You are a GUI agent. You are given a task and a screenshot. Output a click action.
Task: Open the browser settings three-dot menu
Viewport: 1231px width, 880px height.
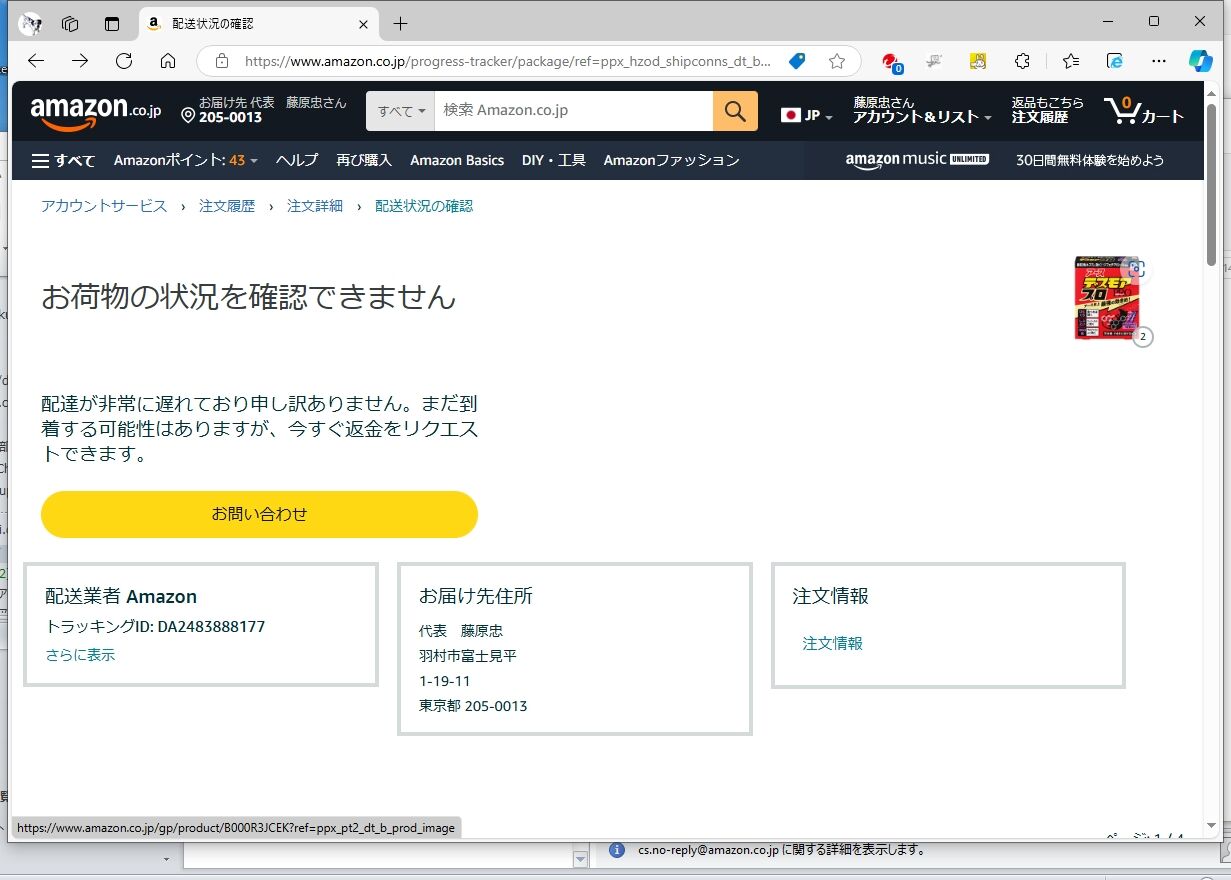[x=1159, y=61]
